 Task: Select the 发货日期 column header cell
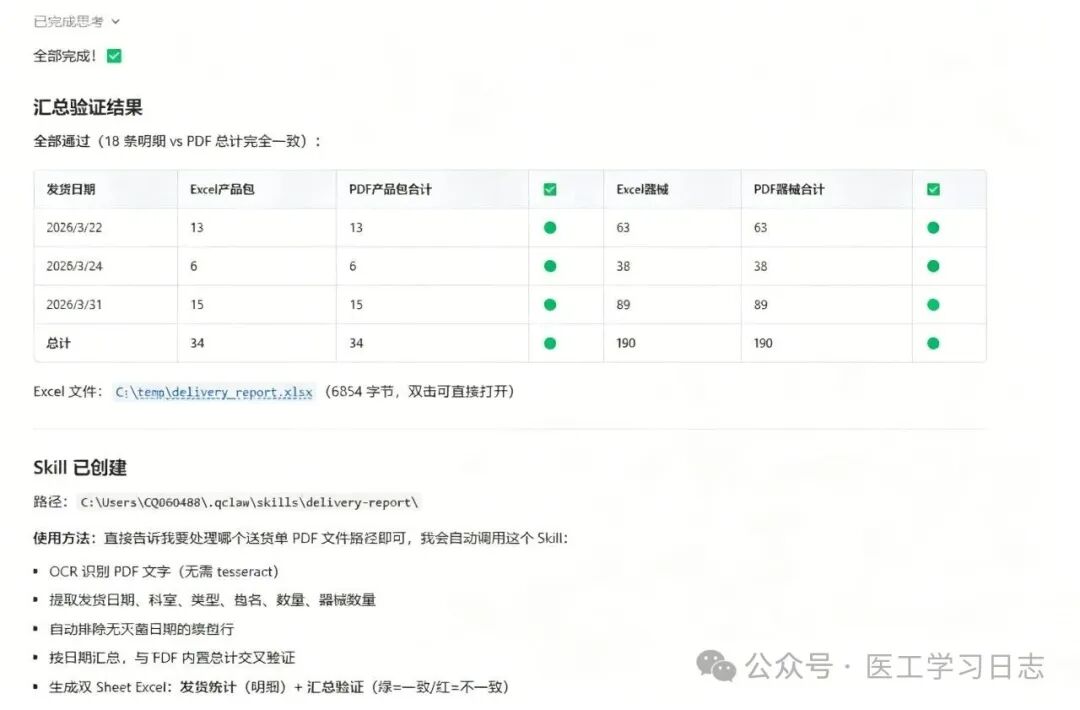[x=70, y=188]
